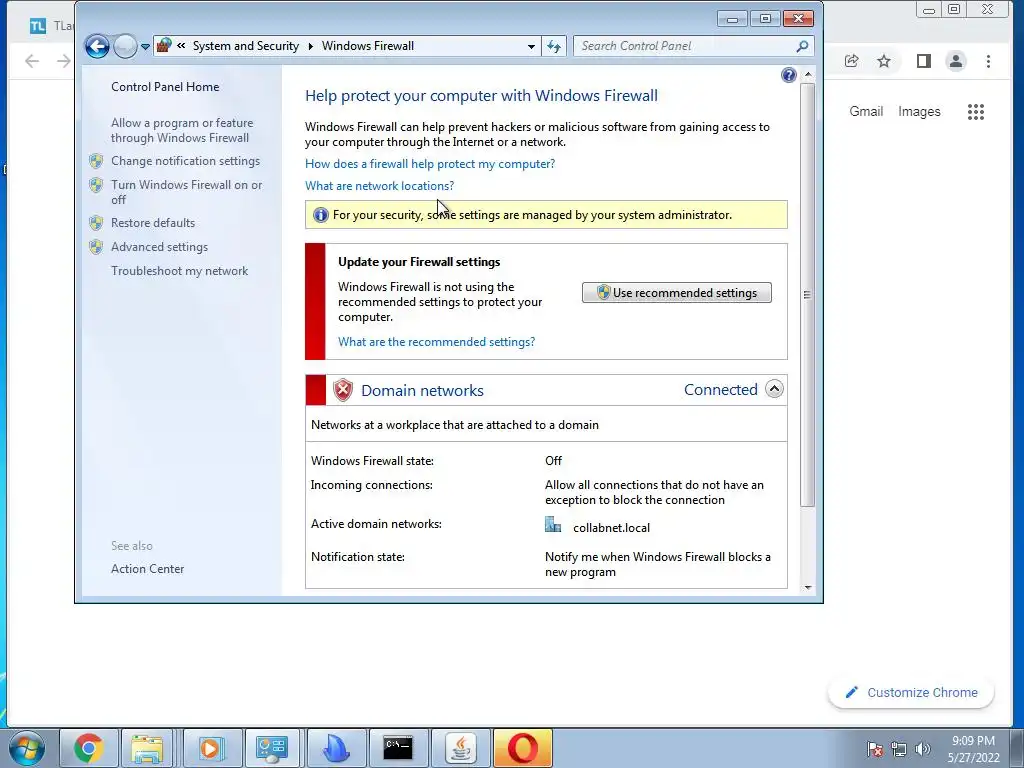Open Action Center link
The height and width of the screenshot is (768, 1024).
[148, 569]
